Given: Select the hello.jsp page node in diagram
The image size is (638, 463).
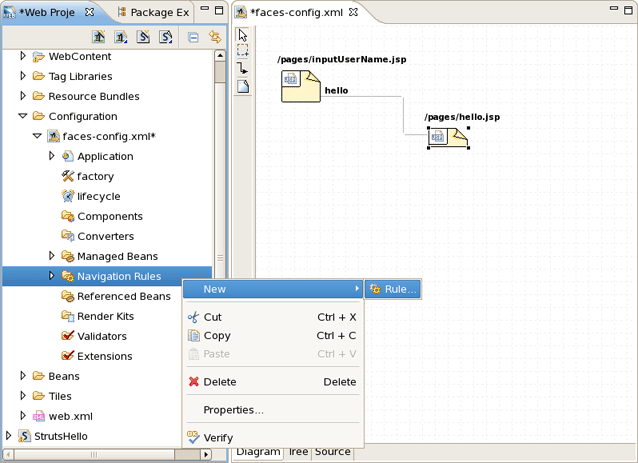Looking at the screenshot, I should tap(447, 137).
